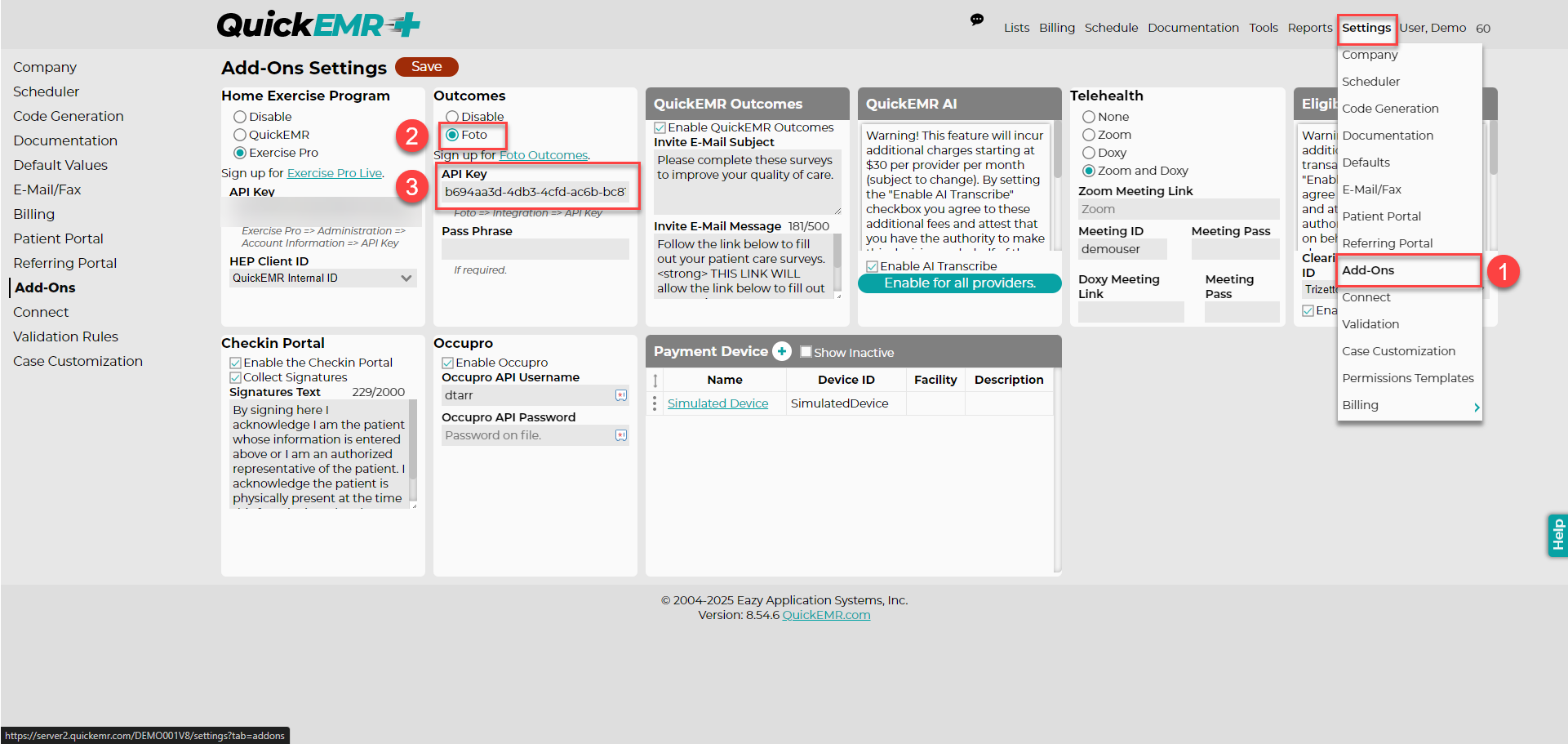The height and width of the screenshot is (744, 1568).
Task: Choose Doxy for Telehealth
Action: [1089, 153]
